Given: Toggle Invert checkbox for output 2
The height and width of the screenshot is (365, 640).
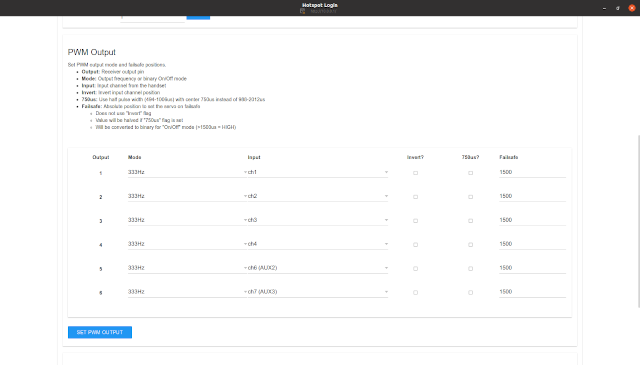Looking at the screenshot, I should (416, 197).
